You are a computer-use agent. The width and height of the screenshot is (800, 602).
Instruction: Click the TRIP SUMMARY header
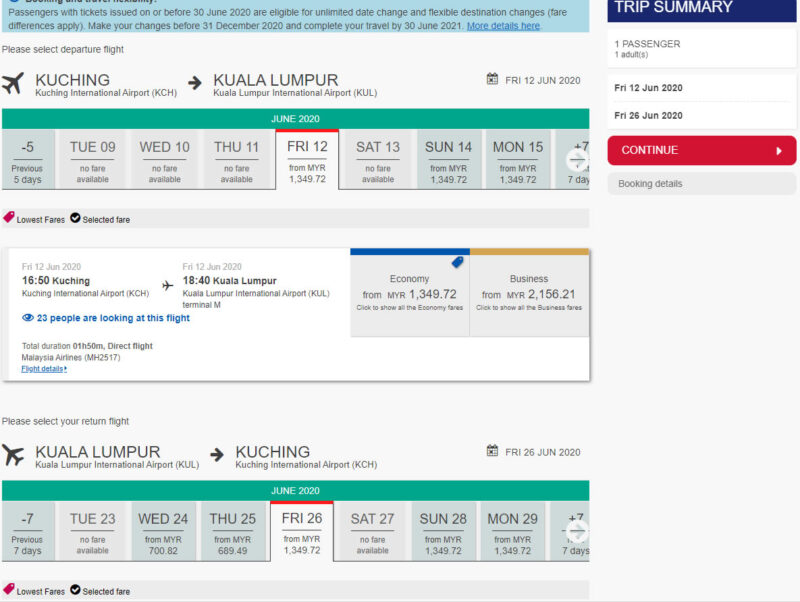point(702,9)
